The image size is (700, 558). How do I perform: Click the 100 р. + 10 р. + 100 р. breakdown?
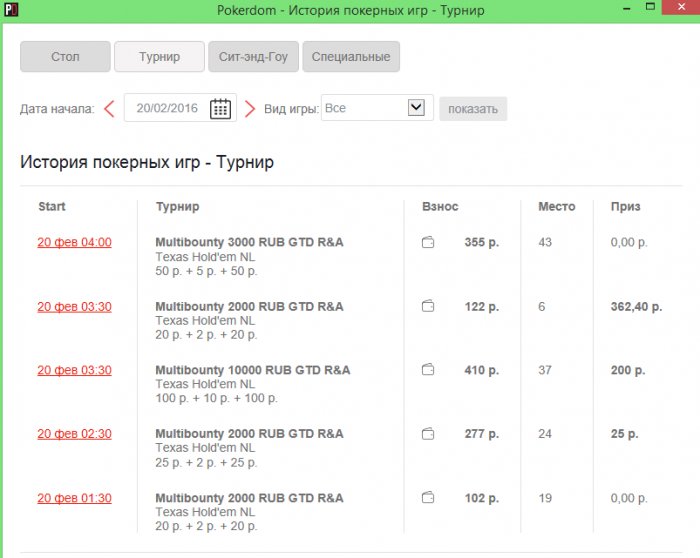click(x=217, y=398)
